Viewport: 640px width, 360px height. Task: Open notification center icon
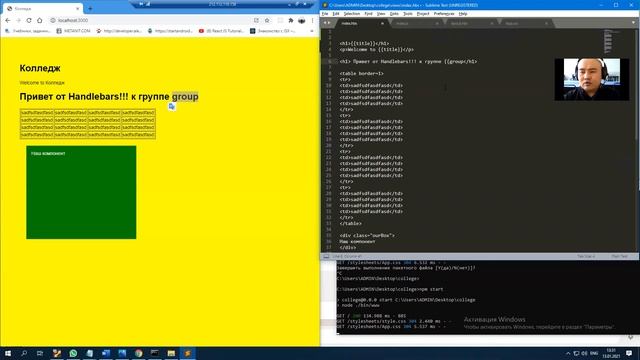click(629, 353)
